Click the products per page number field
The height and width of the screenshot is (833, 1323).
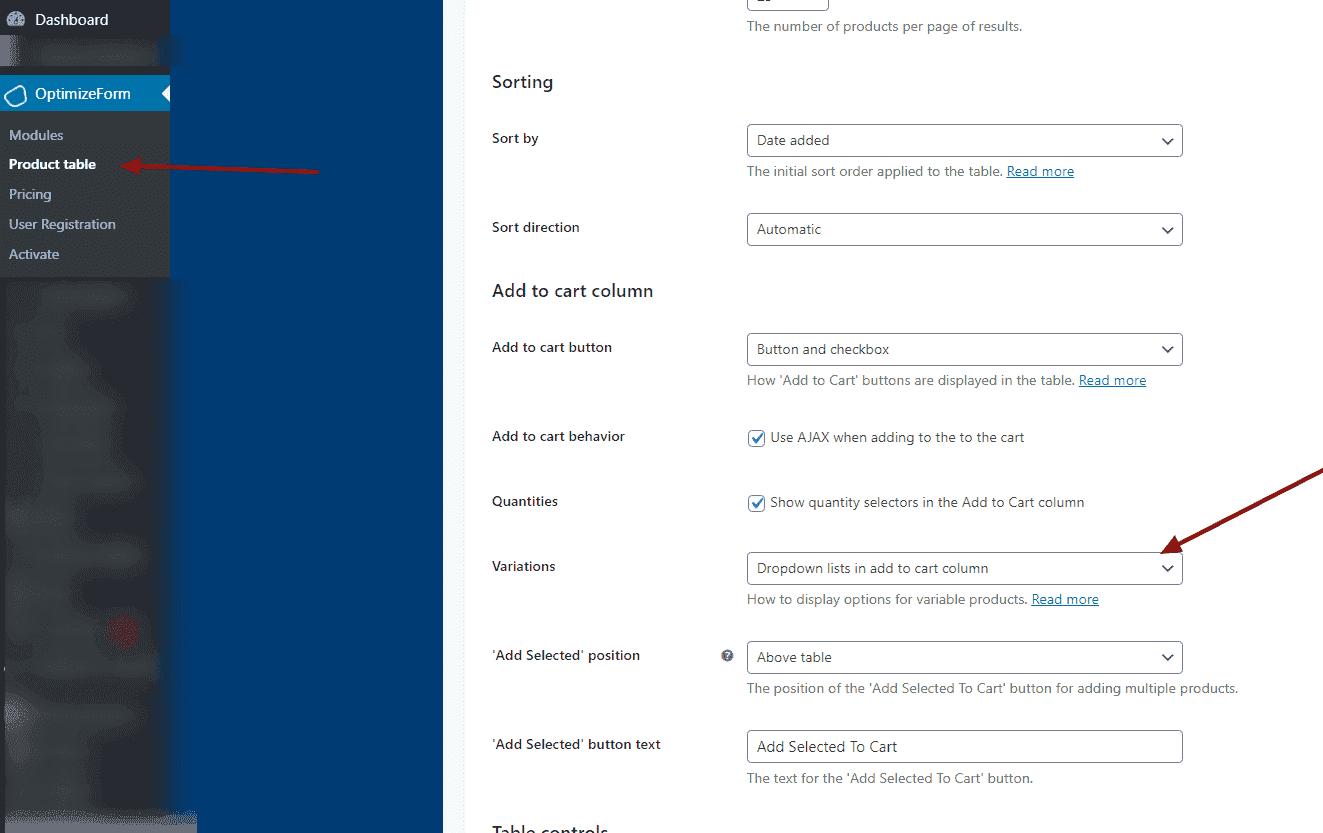coord(787,4)
